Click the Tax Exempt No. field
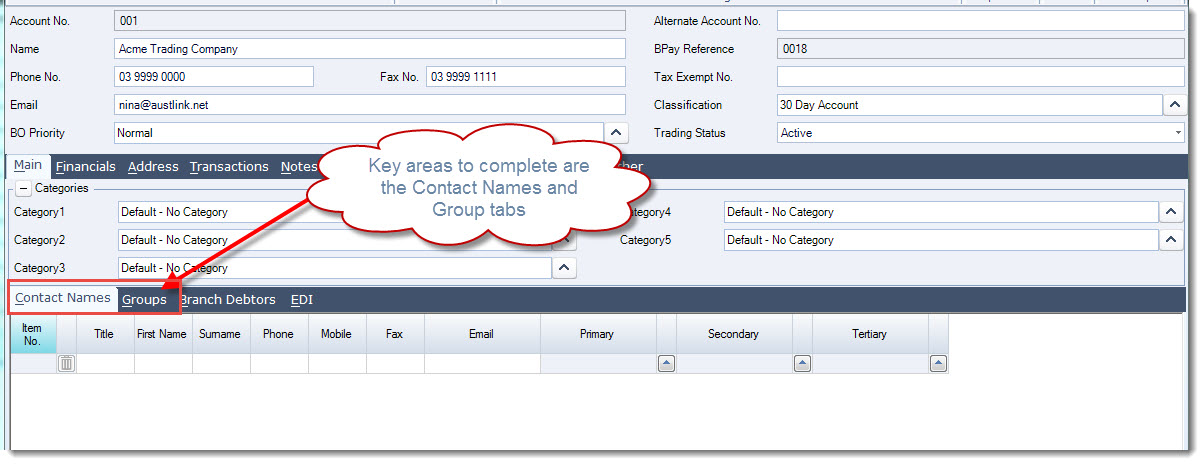The width and height of the screenshot is (1204, 465). pyautogui.click(x=980, y=77)
